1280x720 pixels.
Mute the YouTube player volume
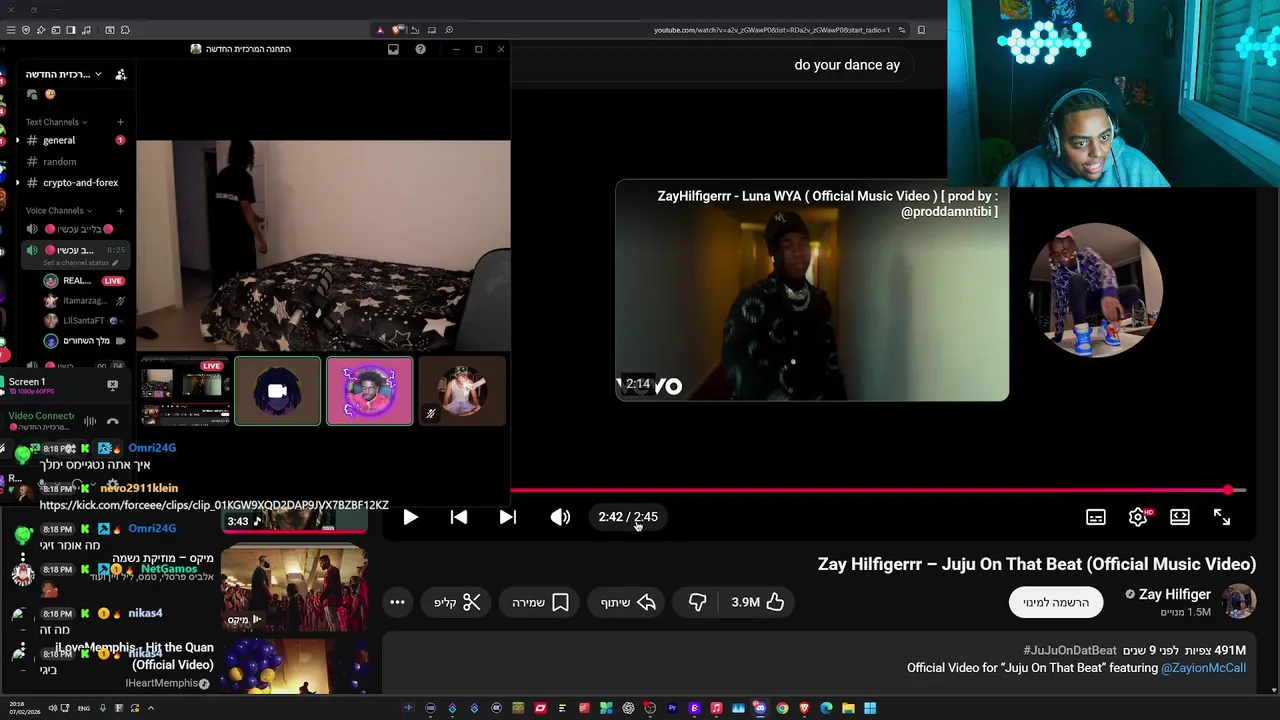(560, 517)
